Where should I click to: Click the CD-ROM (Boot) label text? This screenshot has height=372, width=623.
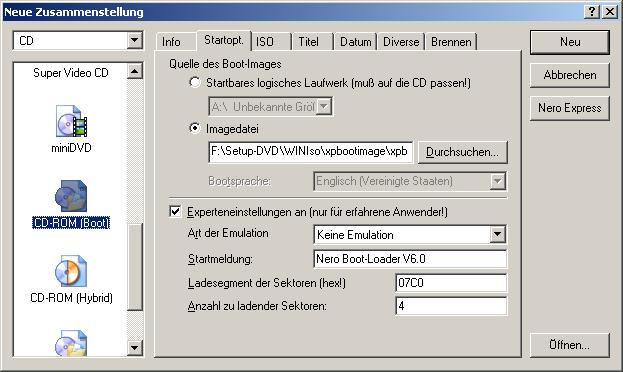point(71,223)
